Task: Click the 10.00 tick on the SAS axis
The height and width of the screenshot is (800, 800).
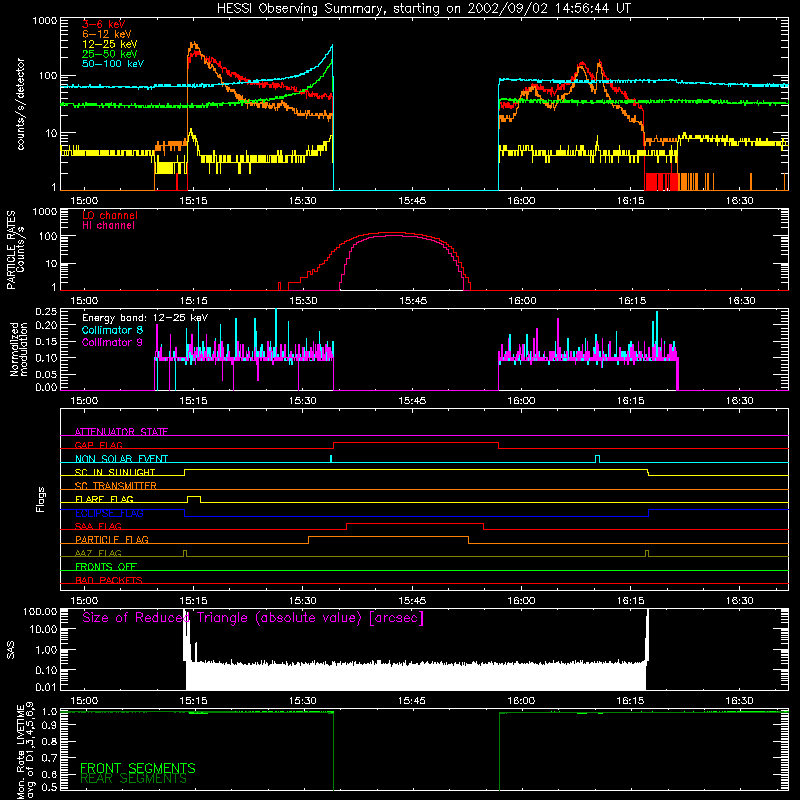Action: click(43, 630)
